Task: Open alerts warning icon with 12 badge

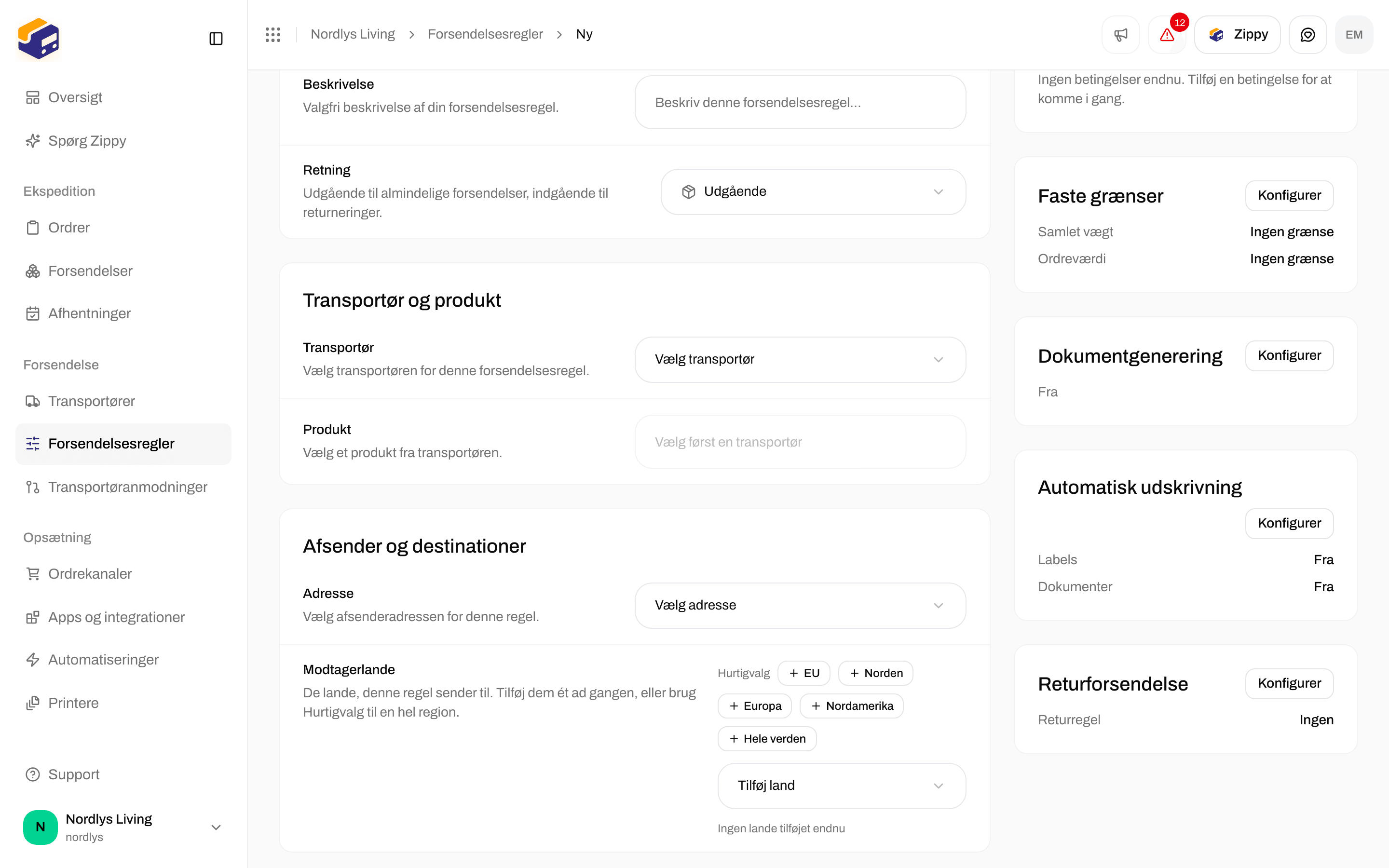Action: 1167,34
